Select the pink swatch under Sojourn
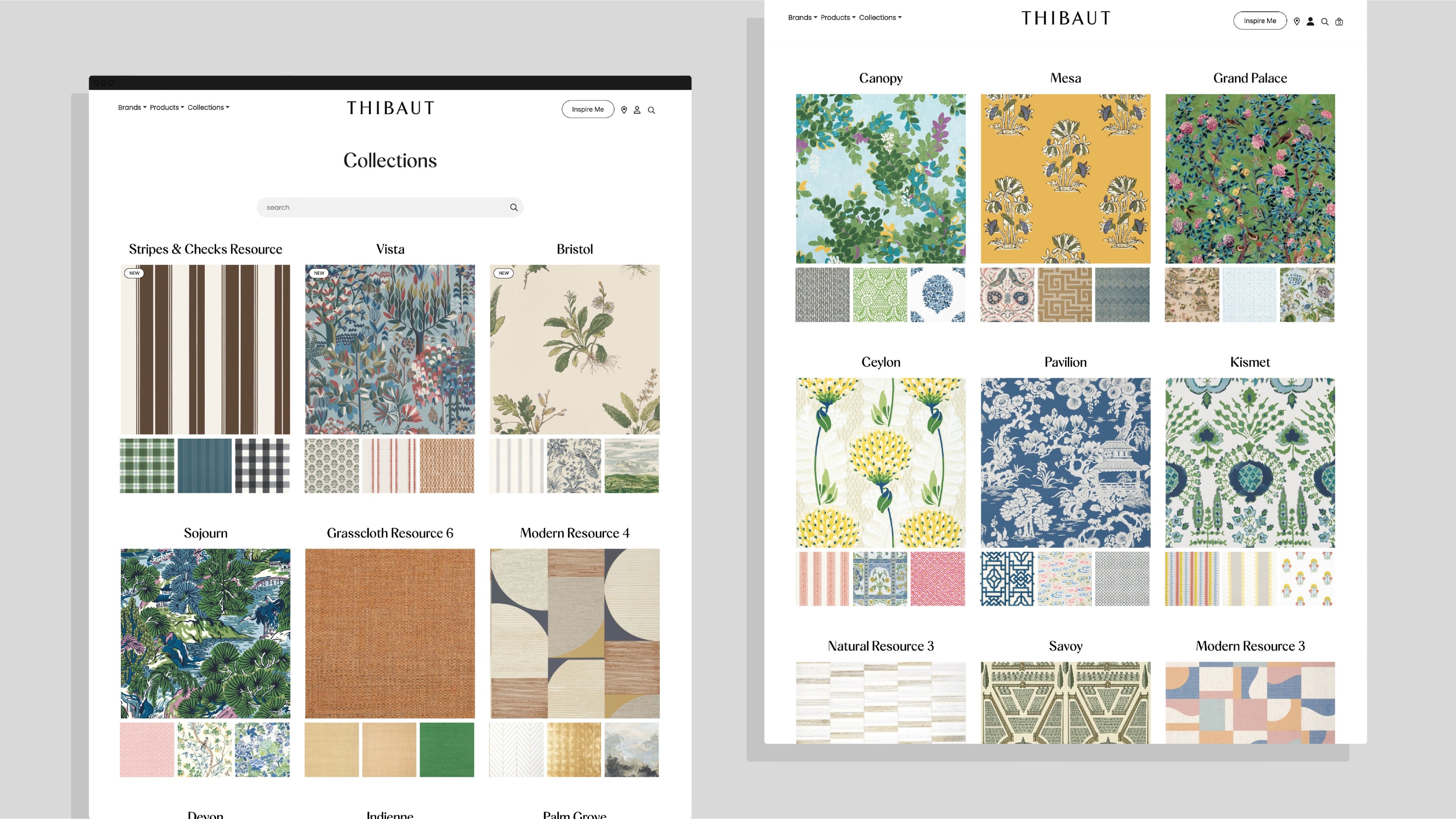 (147, 750)
